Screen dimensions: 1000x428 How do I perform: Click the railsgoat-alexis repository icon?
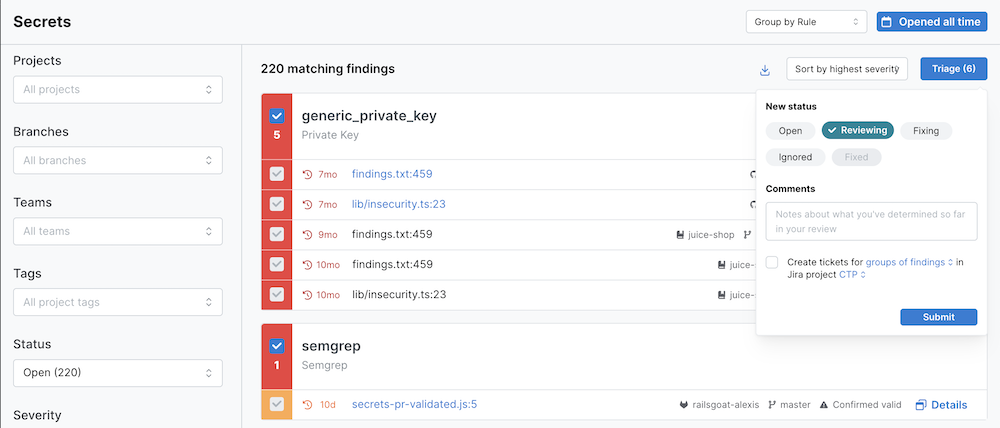(x=684, y=405)
